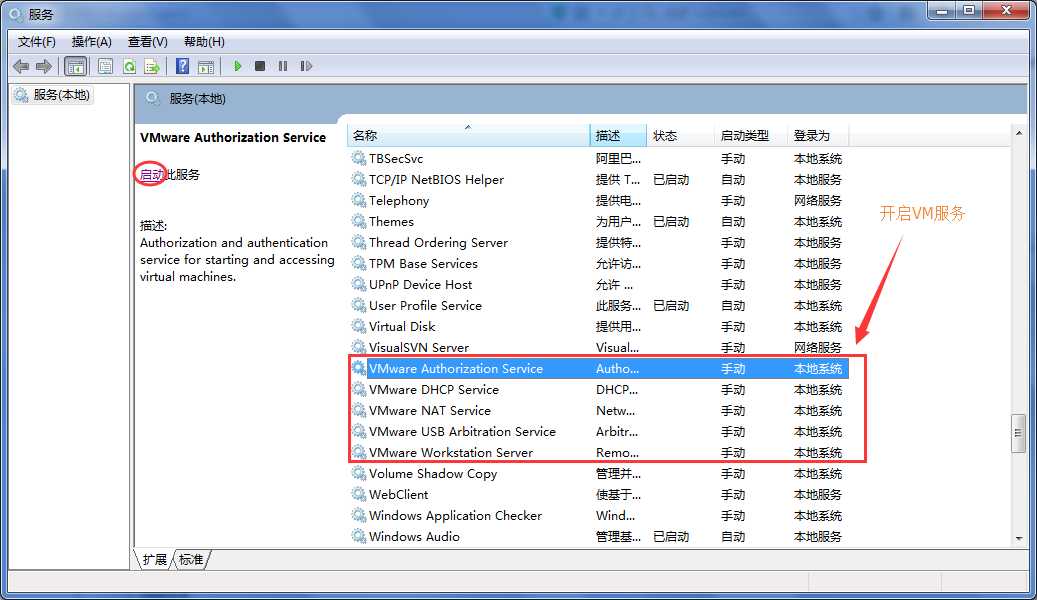Select the TBSecSvc service row
The height and width of the screenshot is (600, 1037).
point(599,159)
